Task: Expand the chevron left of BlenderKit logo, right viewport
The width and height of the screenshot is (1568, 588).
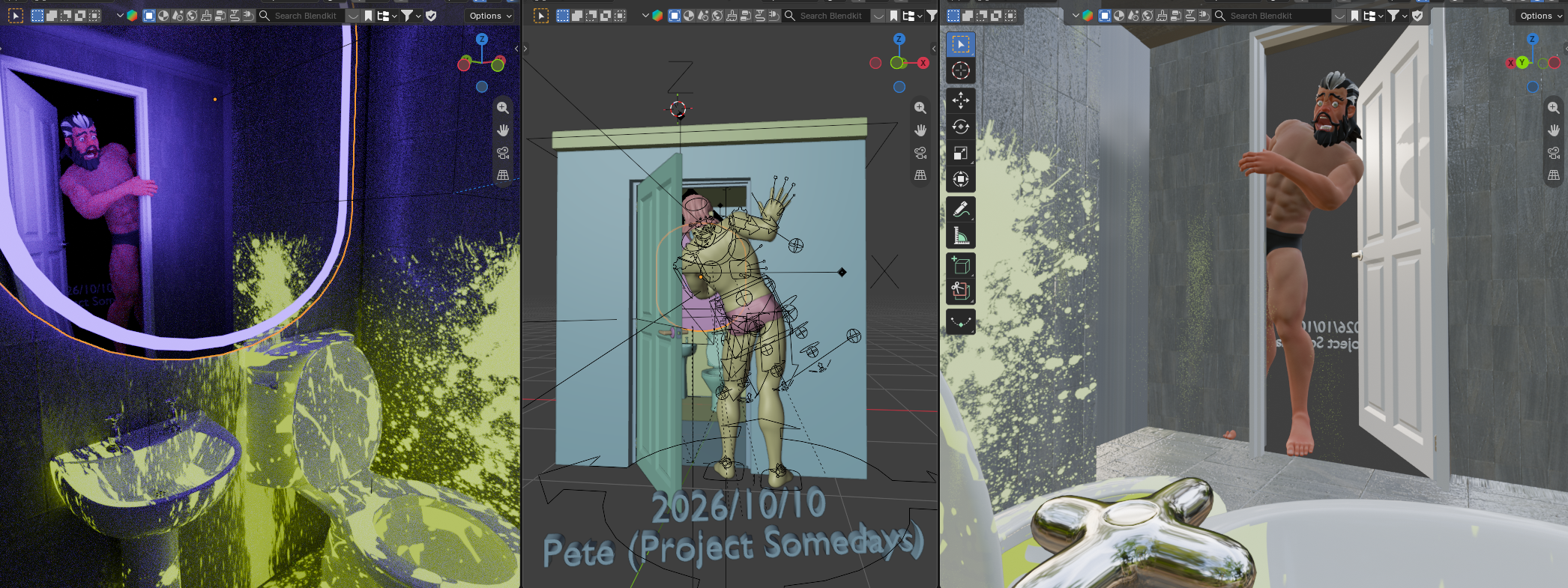Action: 1076,16
